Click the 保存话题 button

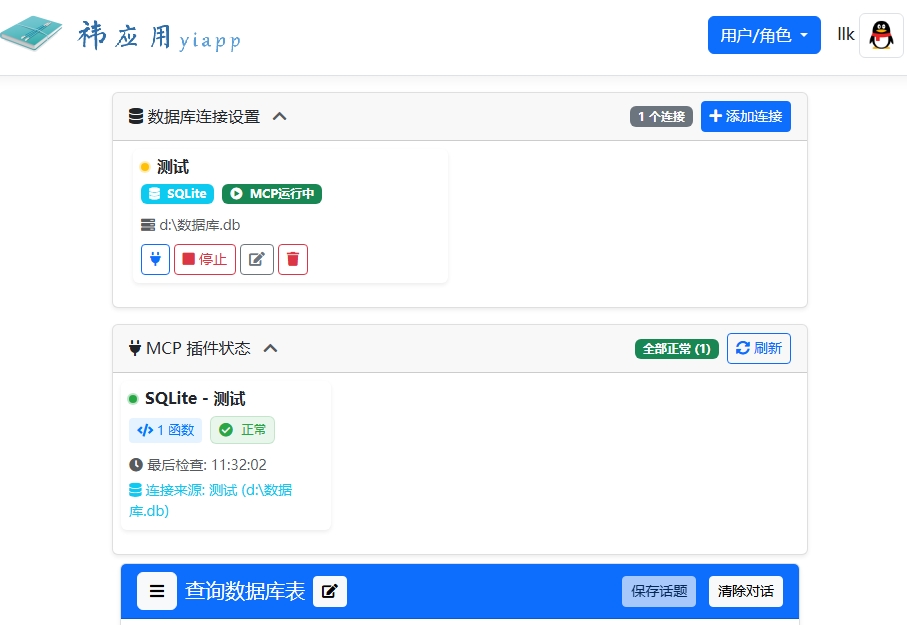pos(659,591)
